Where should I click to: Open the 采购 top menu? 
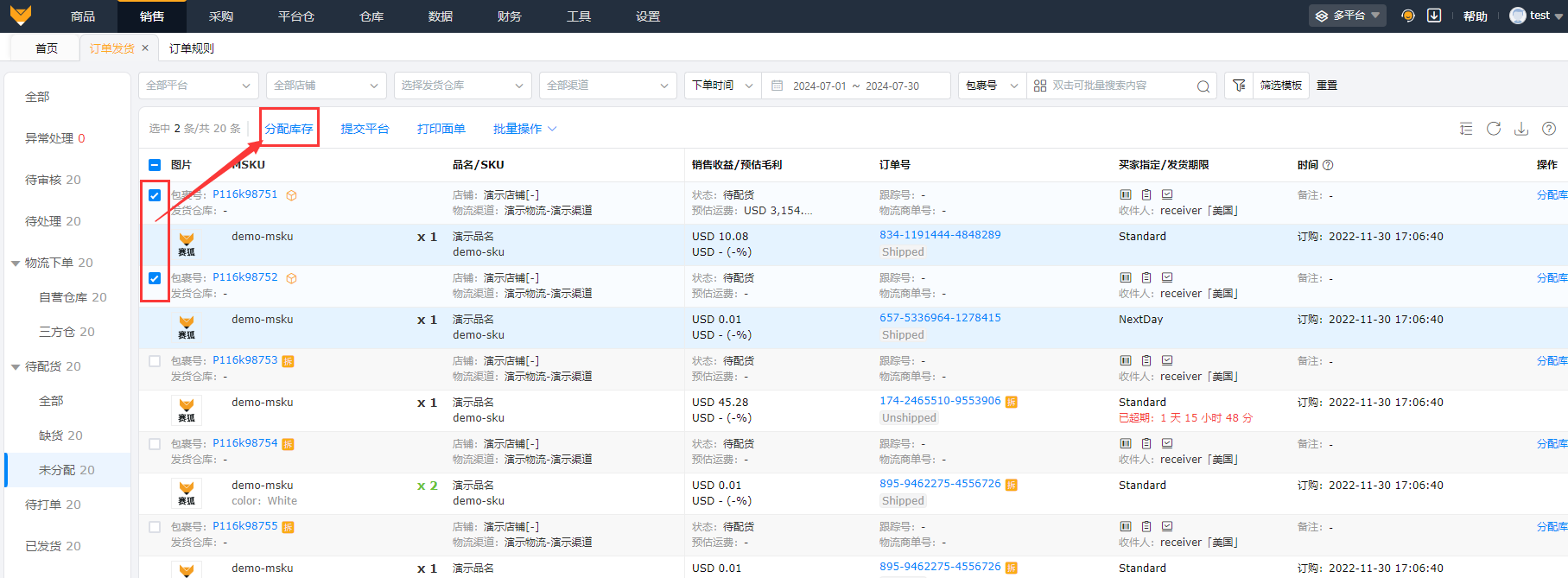click(221, 16)
